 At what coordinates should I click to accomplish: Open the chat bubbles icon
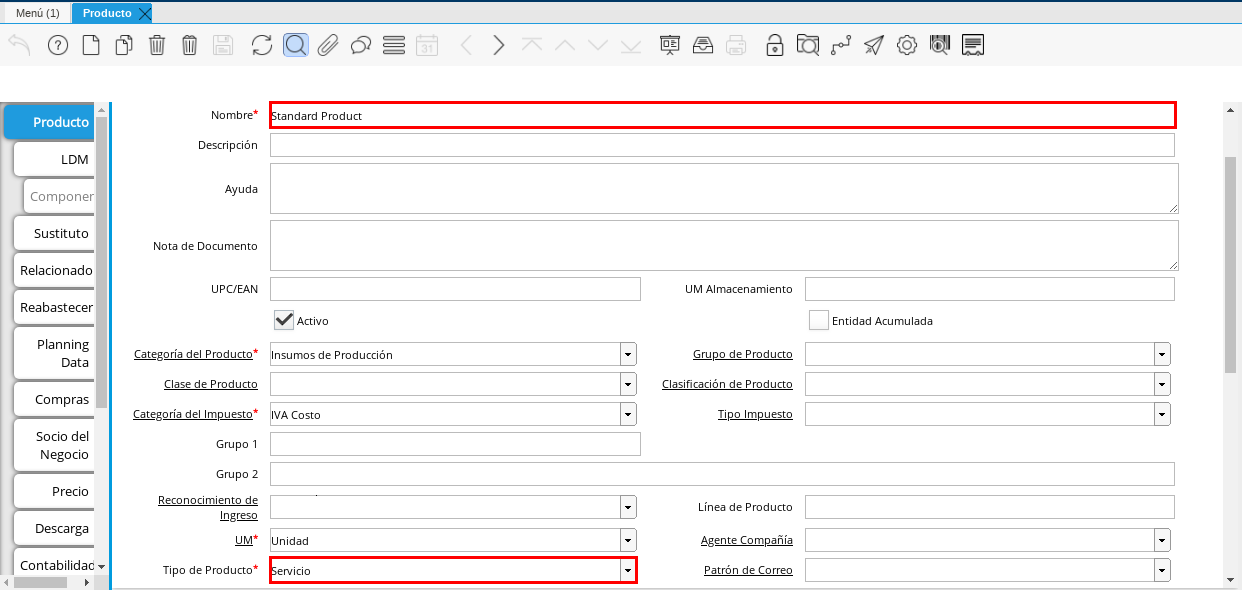coord(361,45)
